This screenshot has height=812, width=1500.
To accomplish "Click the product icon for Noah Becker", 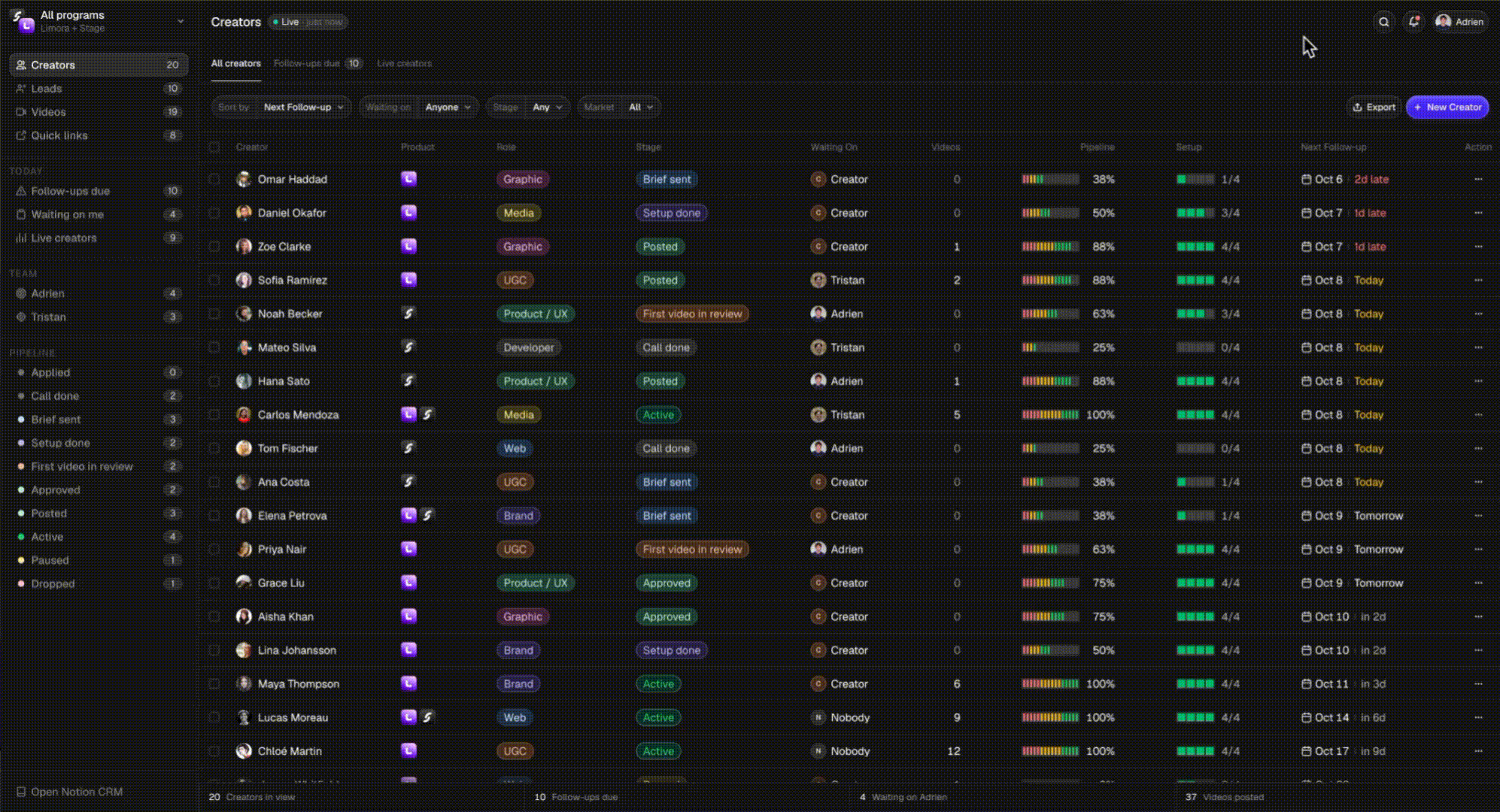I will coord(408,314).
